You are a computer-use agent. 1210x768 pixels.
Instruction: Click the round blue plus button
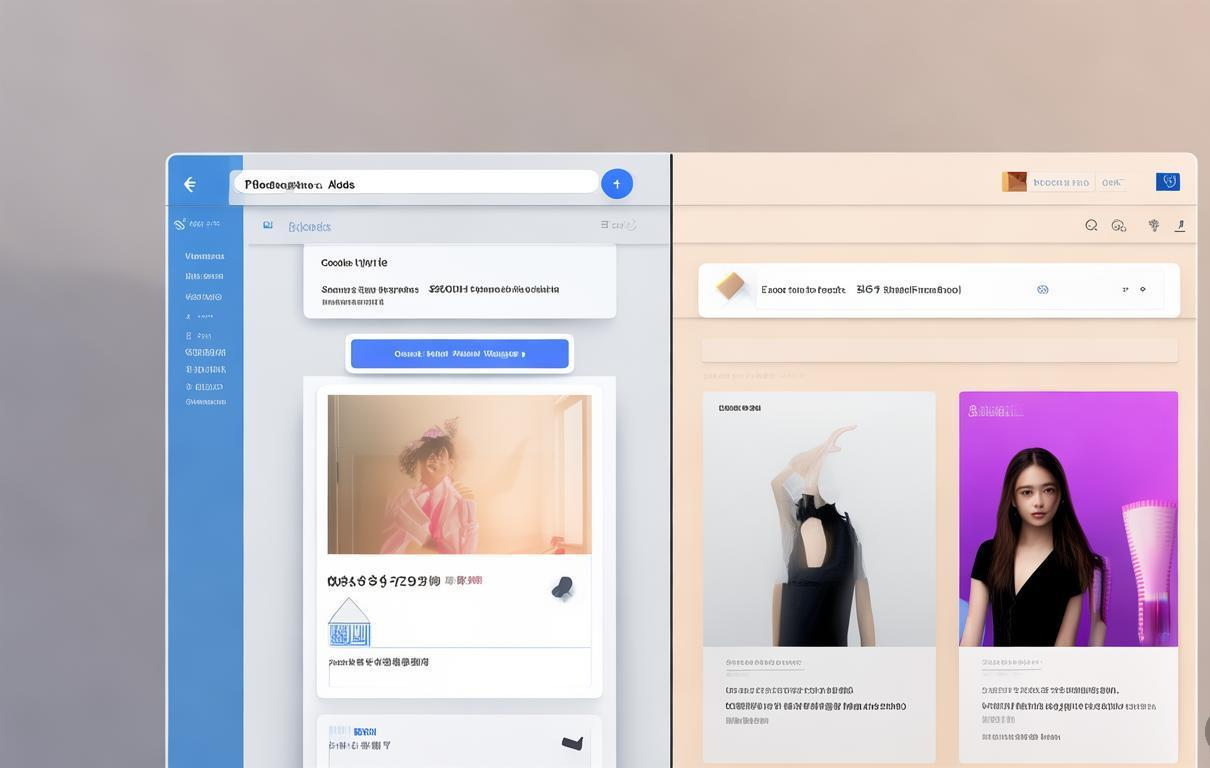pos(617,184)
